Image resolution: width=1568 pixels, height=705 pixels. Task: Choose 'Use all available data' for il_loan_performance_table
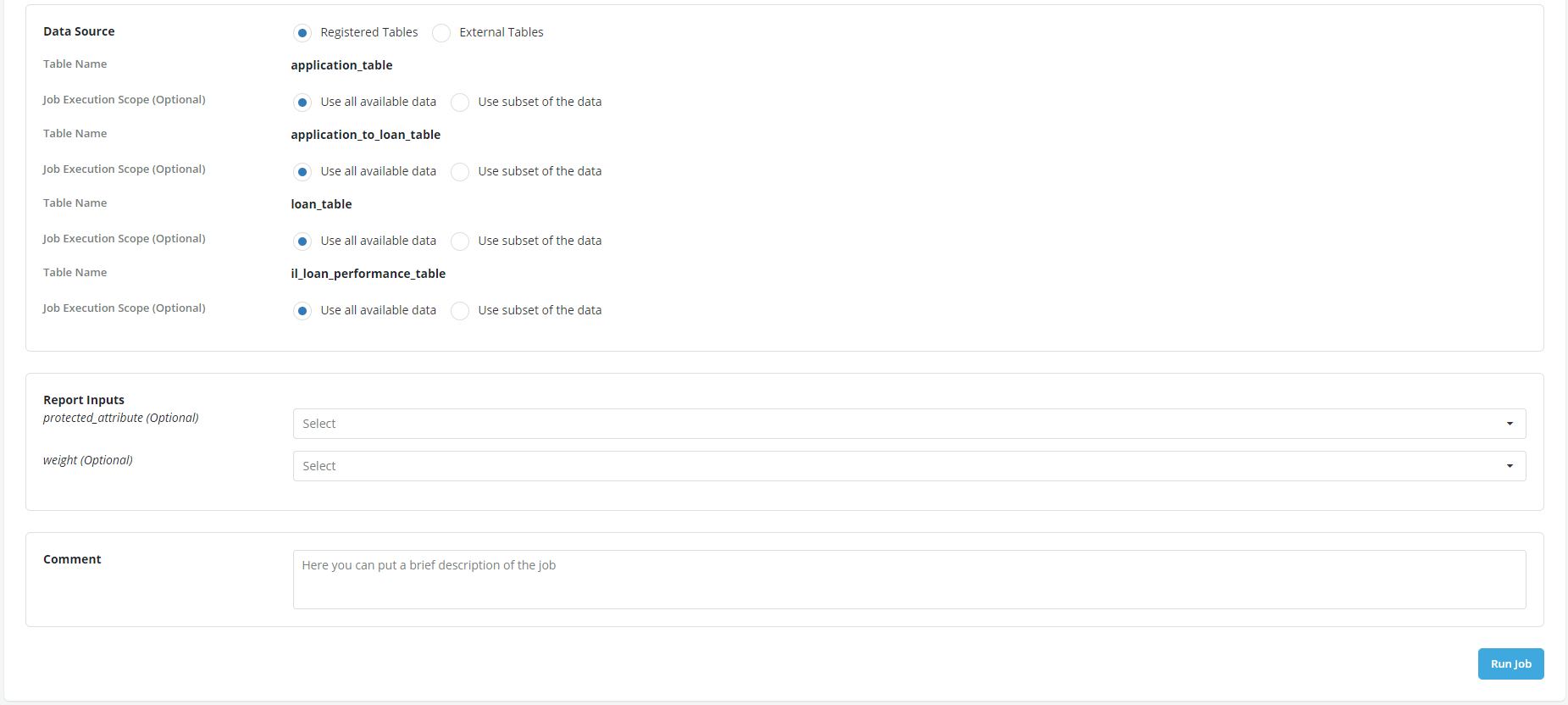[x=302, y=311]
